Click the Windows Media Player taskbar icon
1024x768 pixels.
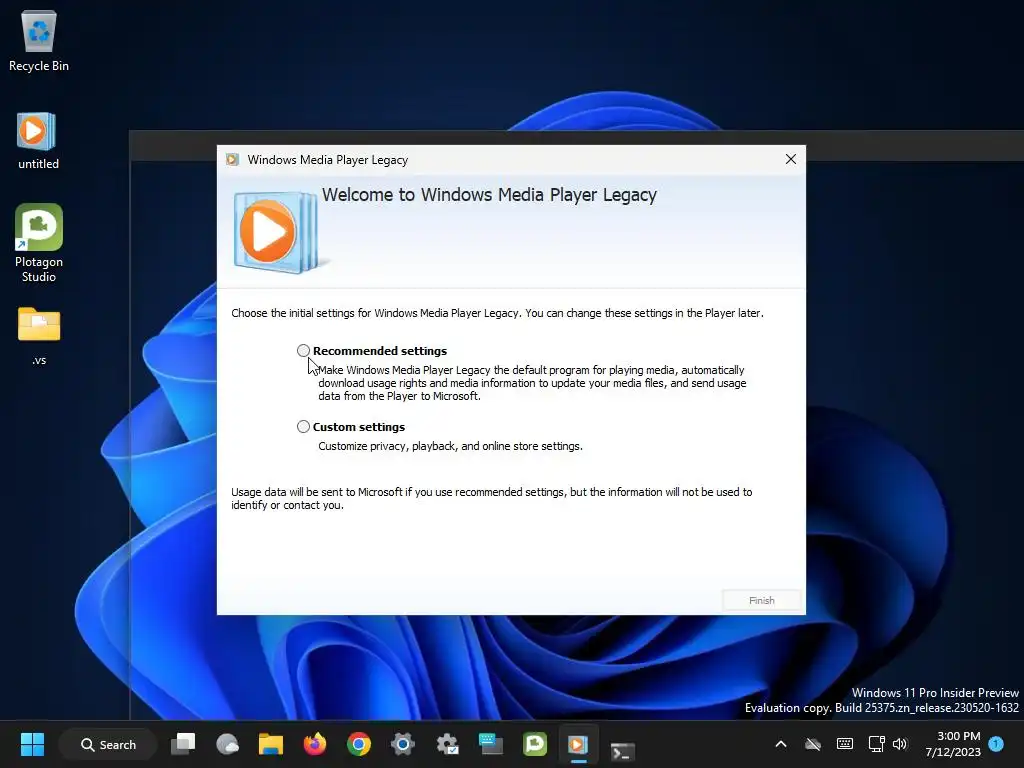coord(578,744)
